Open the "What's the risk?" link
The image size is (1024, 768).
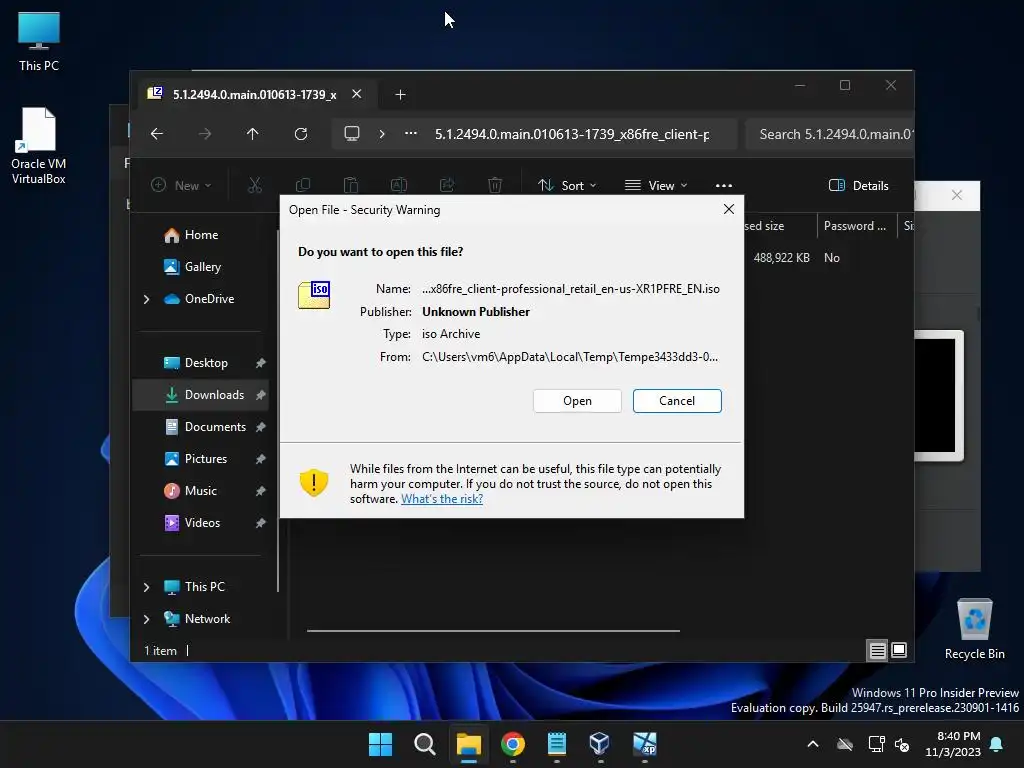click(441, 499)
